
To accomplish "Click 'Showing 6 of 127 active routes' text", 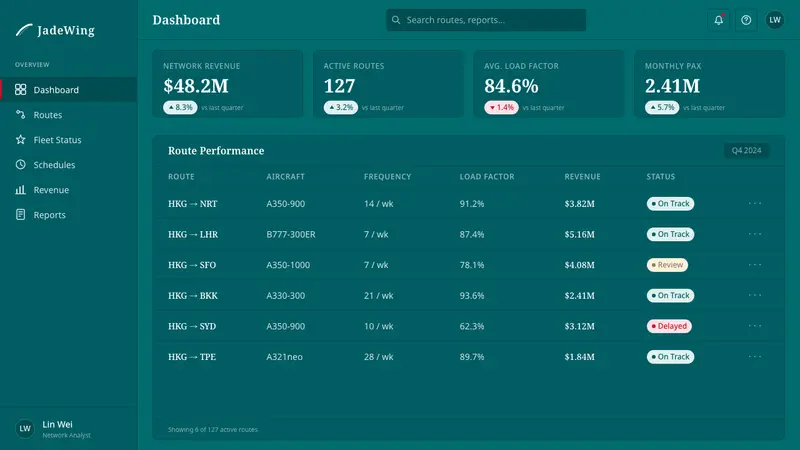I will point(213,430).
